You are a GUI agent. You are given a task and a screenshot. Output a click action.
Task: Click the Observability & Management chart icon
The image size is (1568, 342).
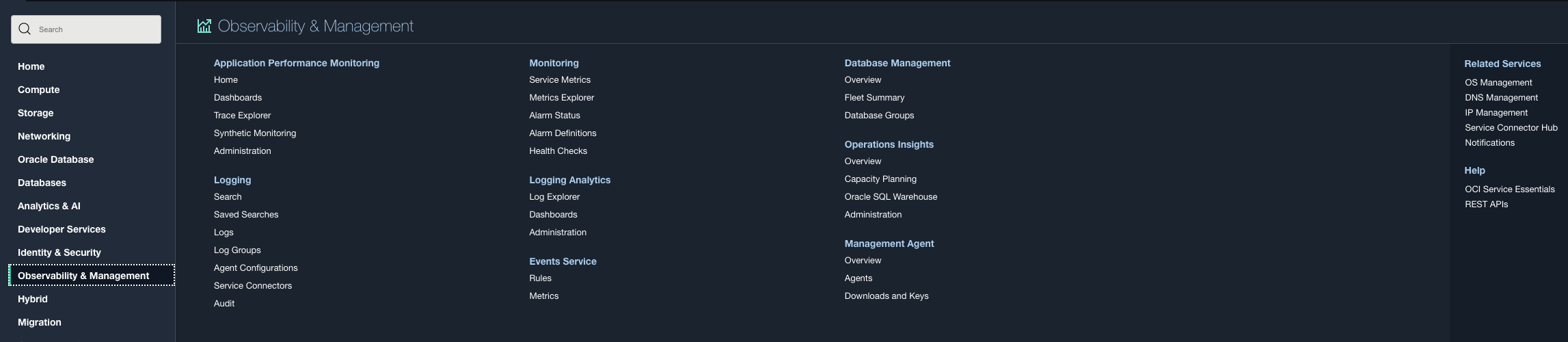(204, 26)
